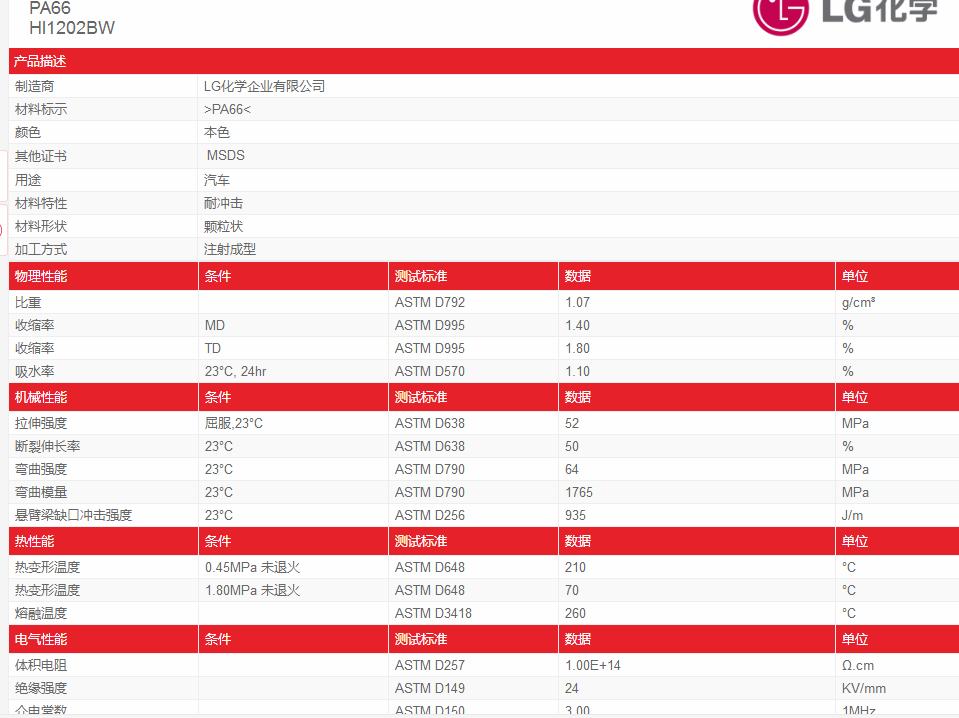Viewport: 959px width, 718px height.
Task: Click the >PA66< material mark value
Action: [x=228, y=109]
